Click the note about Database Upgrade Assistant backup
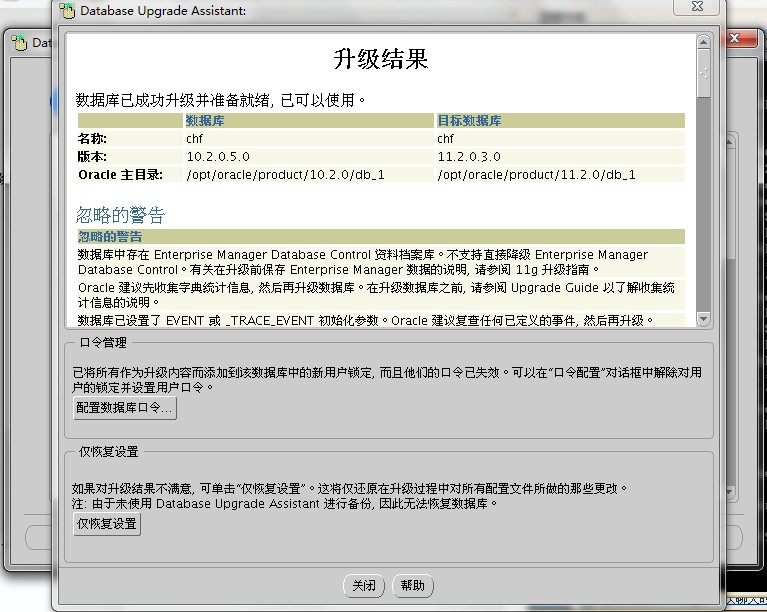This screenshot has height=612, width=767. [284, 503]
